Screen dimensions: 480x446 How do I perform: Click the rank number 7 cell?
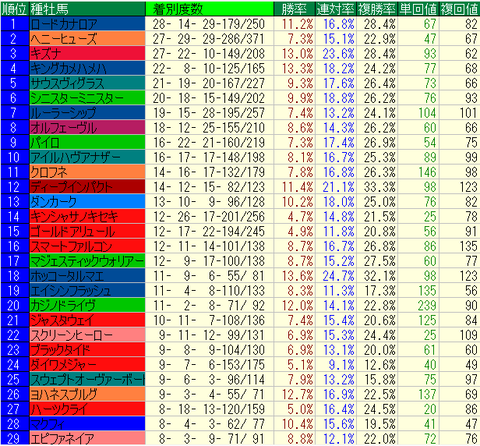click(14, 113)
